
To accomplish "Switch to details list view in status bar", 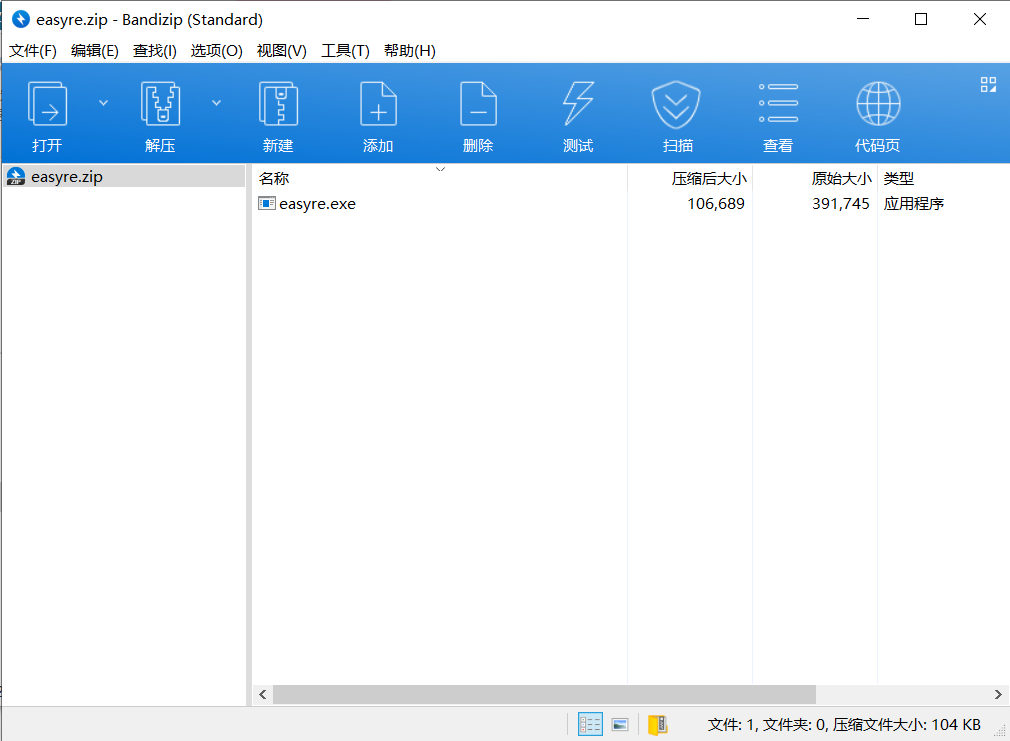I will point(590,724).
